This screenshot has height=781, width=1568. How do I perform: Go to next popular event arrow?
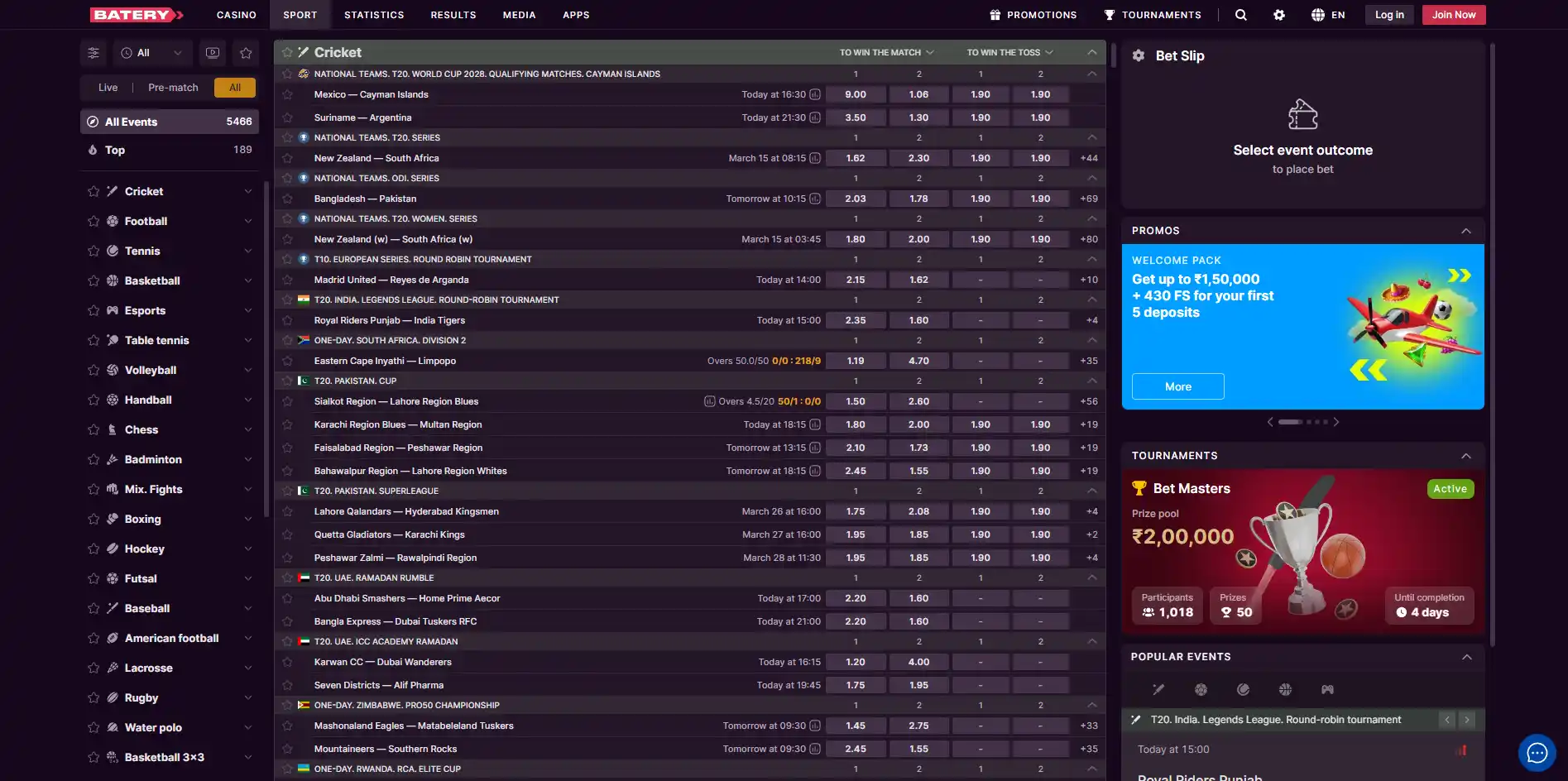coord(1467,720)
